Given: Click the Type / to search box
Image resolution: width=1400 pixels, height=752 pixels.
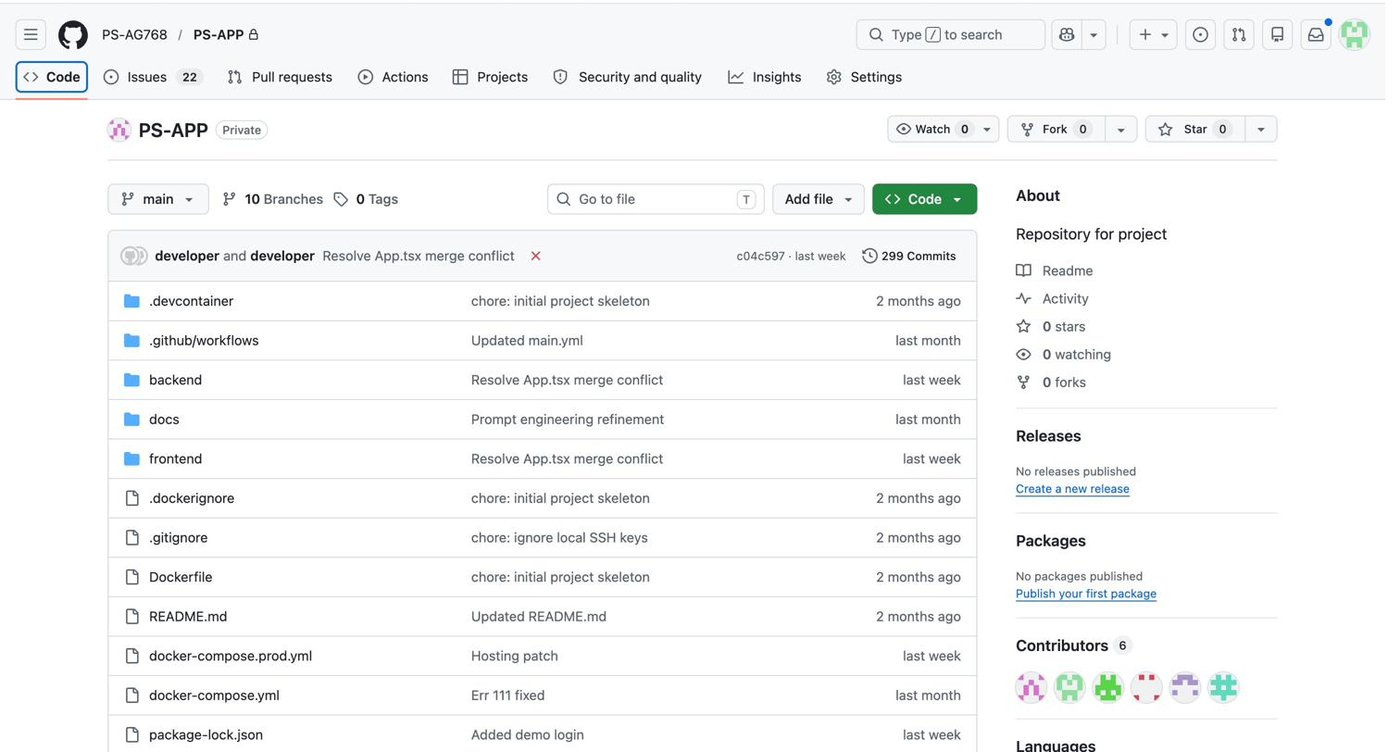Looking at the screenshot, I should coord(950,35).
